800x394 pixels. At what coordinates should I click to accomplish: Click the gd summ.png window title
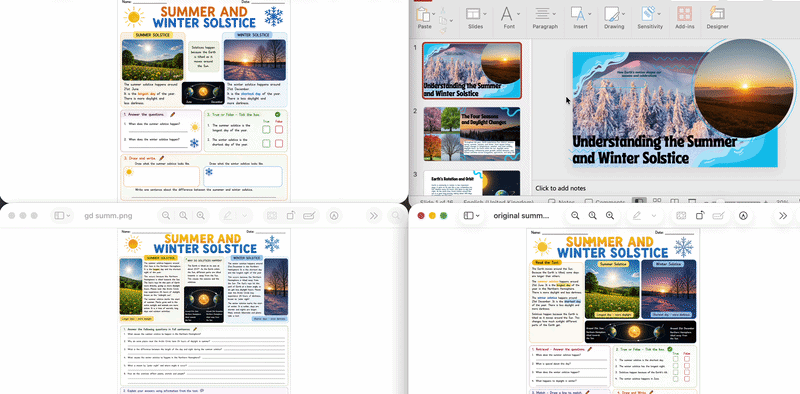(x=108, y=216)
